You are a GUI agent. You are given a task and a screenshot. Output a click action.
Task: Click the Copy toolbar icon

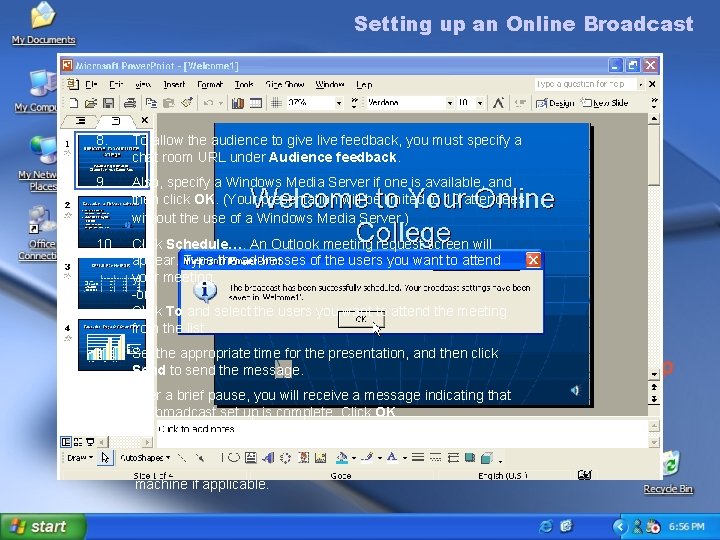click(151, 103)
